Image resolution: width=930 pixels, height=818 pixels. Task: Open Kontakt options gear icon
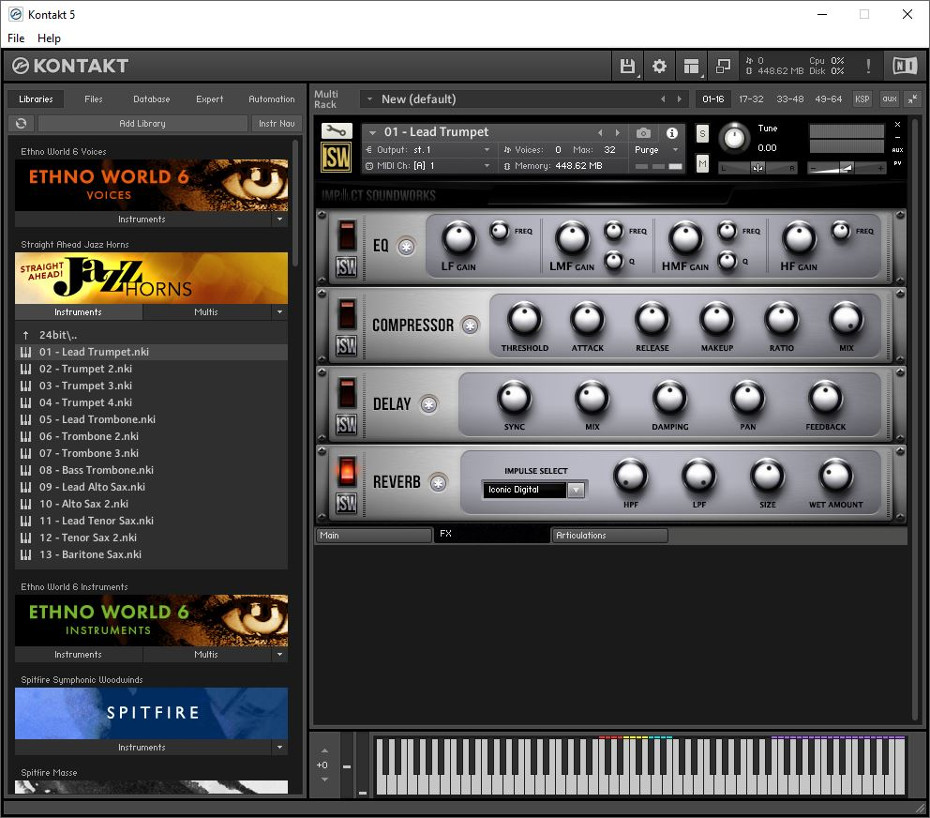coord(659,66)
